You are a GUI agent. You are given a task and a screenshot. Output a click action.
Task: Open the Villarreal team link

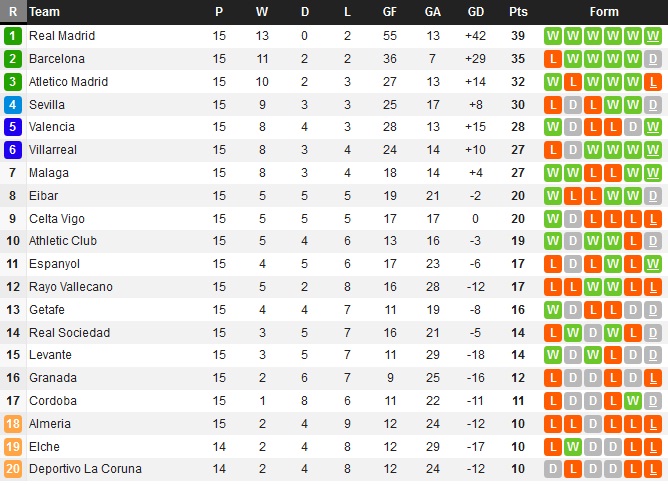click(x=53, y=150)
